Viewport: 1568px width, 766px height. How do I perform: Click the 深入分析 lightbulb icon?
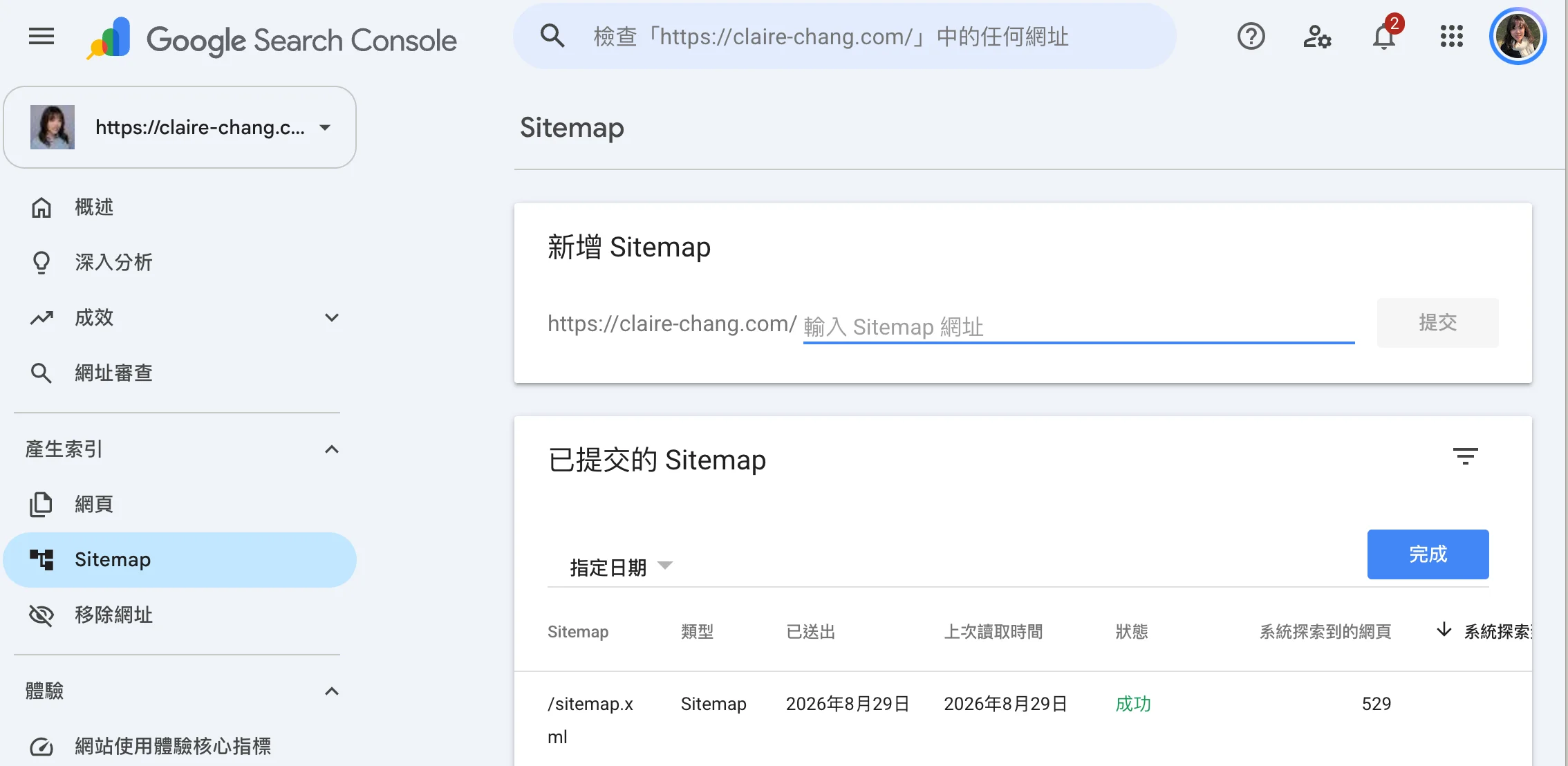pyautogui.click(x=41, y=263)
